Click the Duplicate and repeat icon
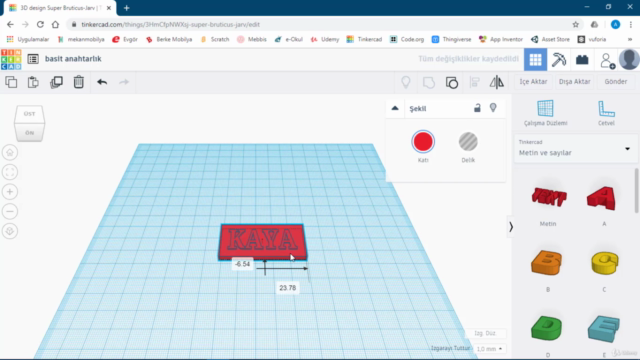Screen dimensions: 640x360 pos(56,82)
